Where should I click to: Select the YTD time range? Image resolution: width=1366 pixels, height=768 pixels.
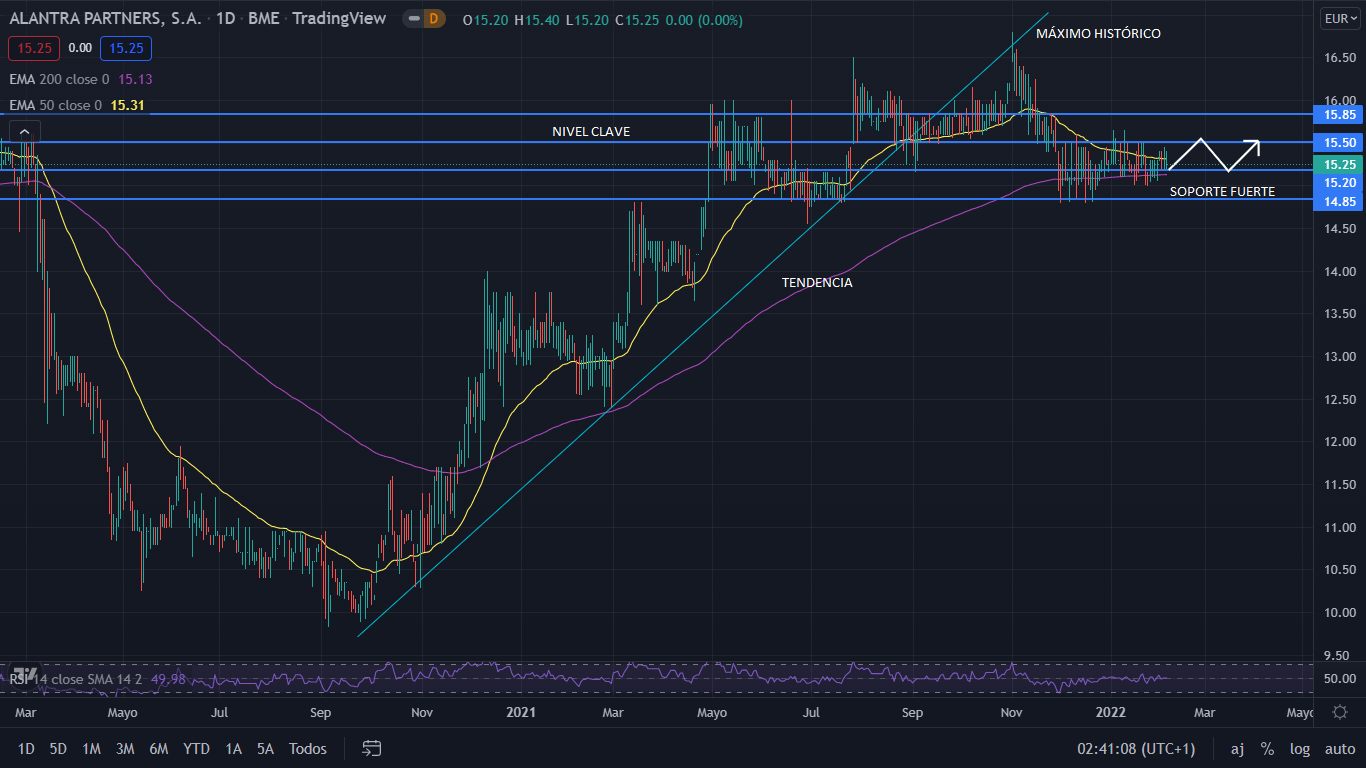tap(196, 748)
